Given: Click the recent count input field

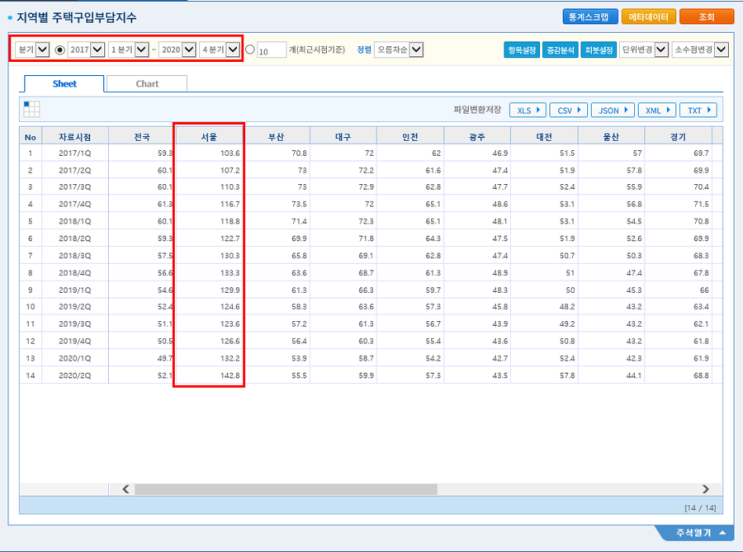Looking at the screenshot, I should [x=272, y=50].
